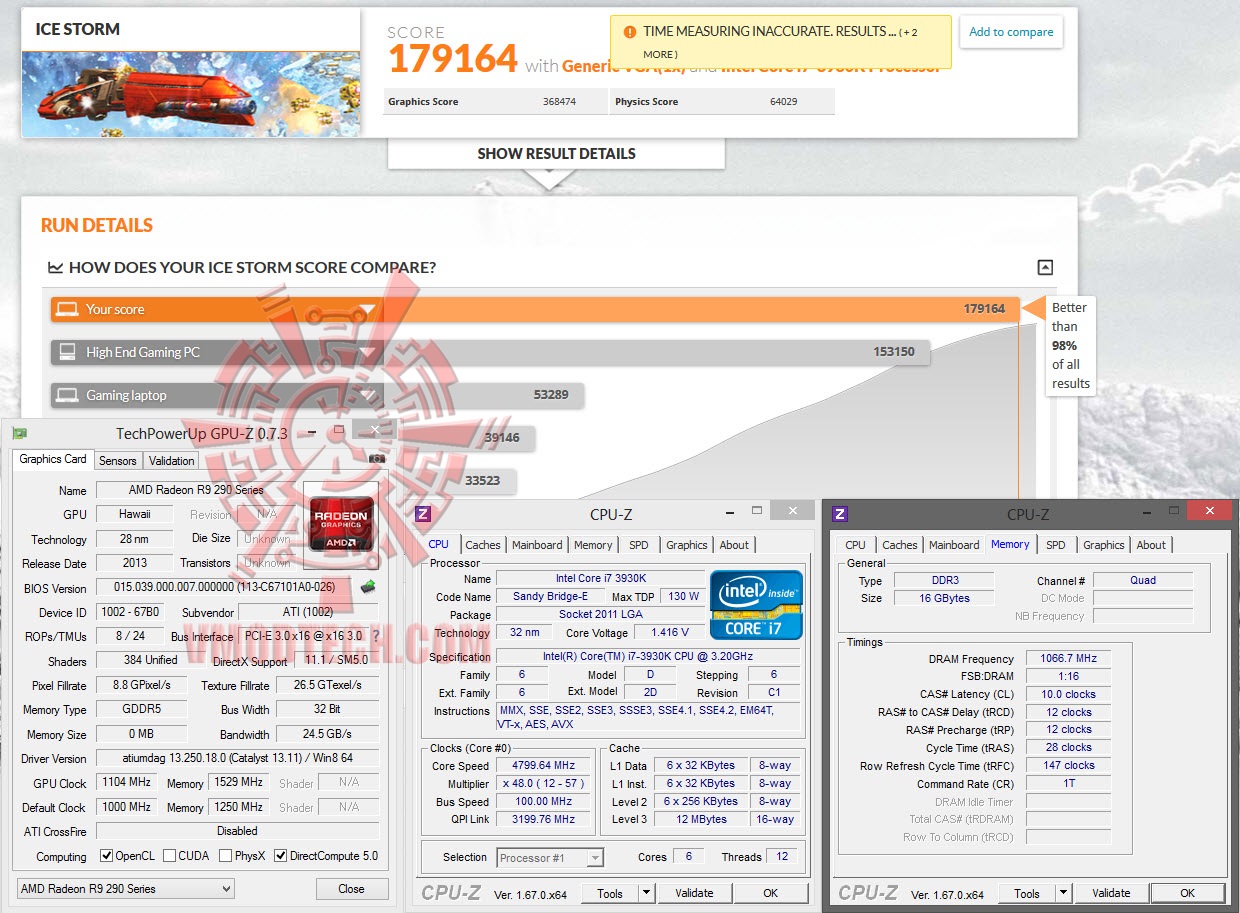Click the right CPU-Z purple Z icon
Viewport: 1240px width, 913px height.
pyautogui.click(x=840, y=514)
